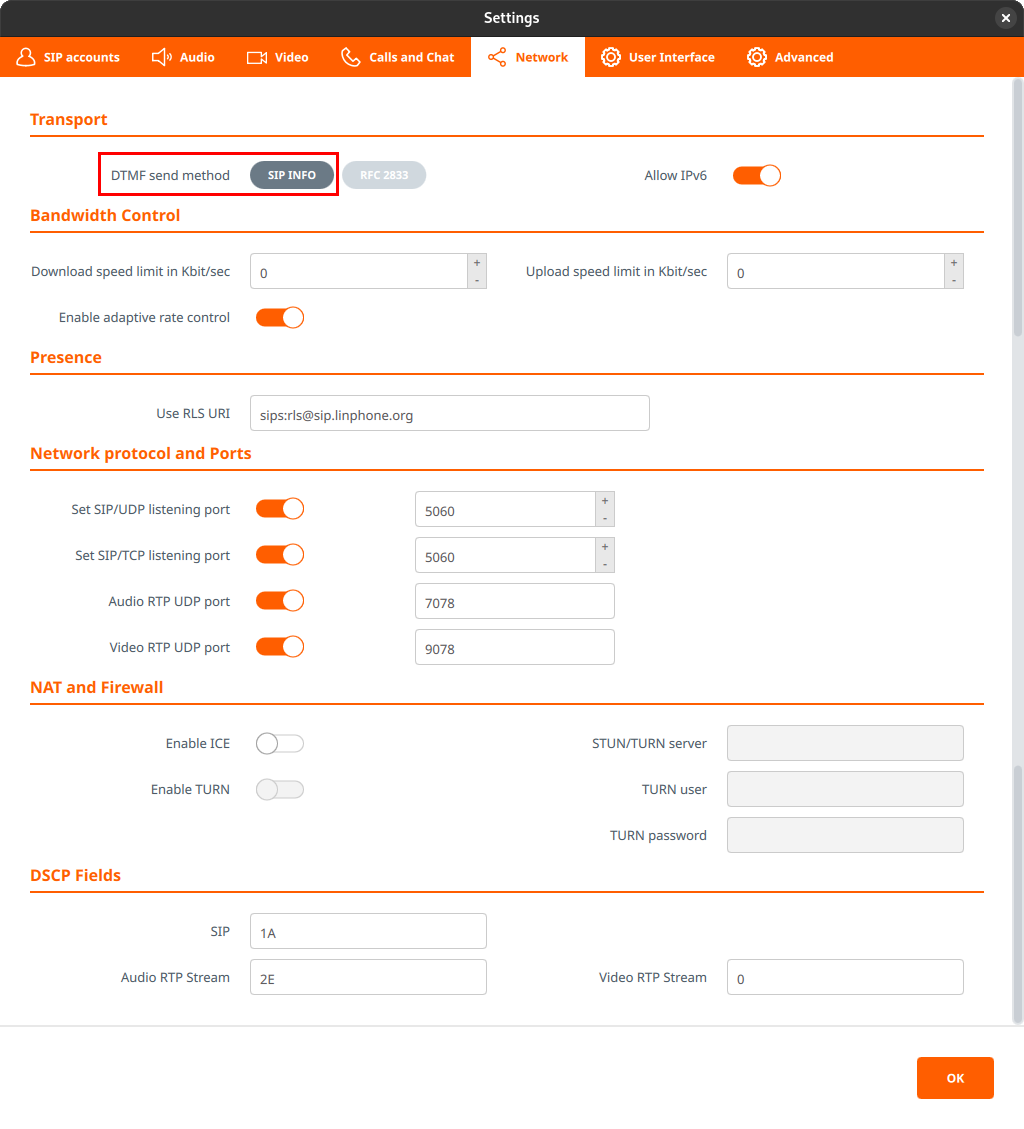Image resolution: width=1024 pixels, height=1129 pixels.
Task: Click the download speed limit field
Action: (359, 271)
